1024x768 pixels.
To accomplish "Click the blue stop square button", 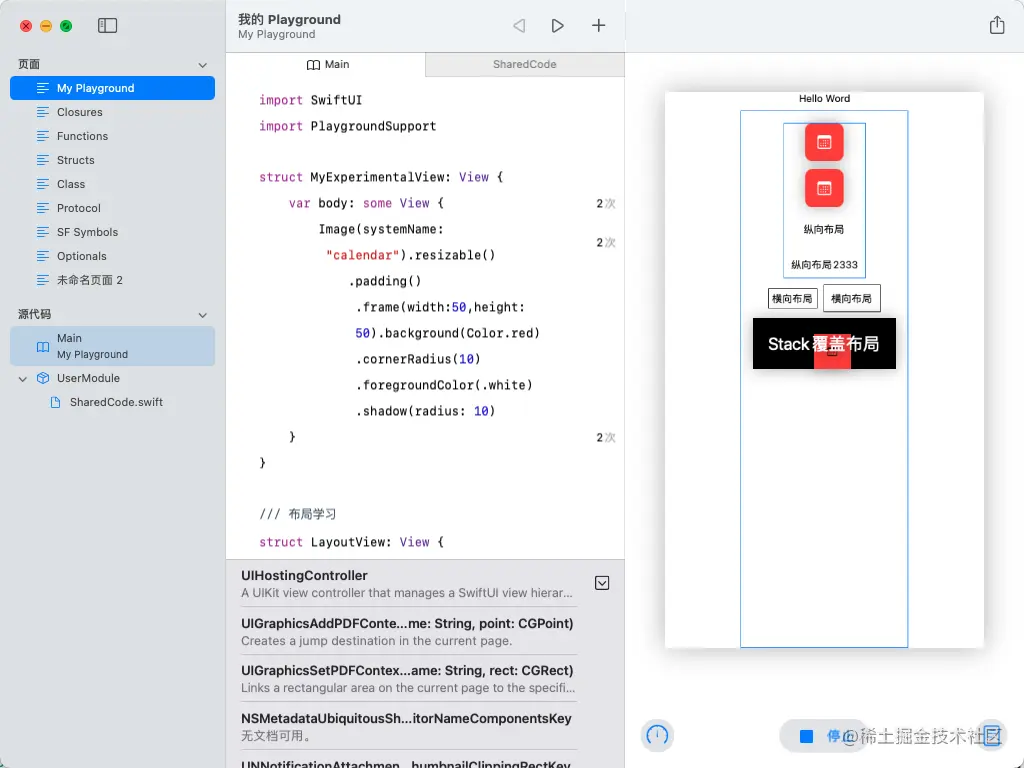I will coord(807,736).
